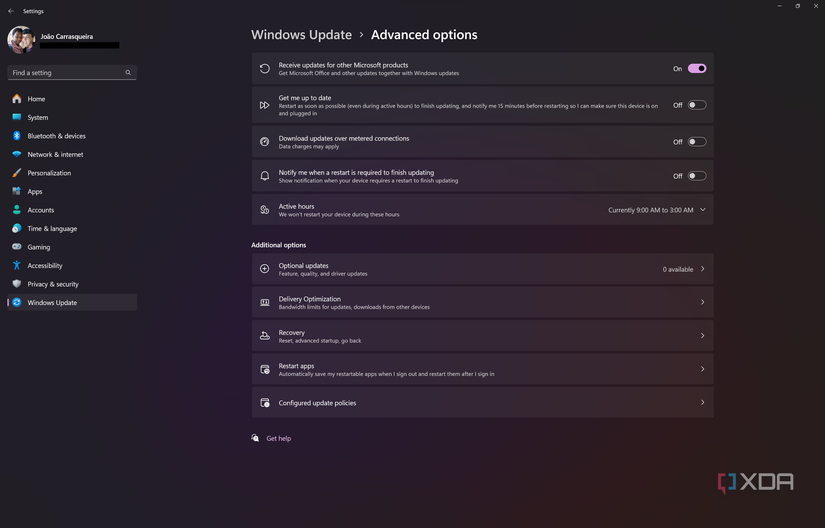The width and height of the screenshot is (825, 528).
Task: Open Home in the sidebar
Action: tap(72, 99)
